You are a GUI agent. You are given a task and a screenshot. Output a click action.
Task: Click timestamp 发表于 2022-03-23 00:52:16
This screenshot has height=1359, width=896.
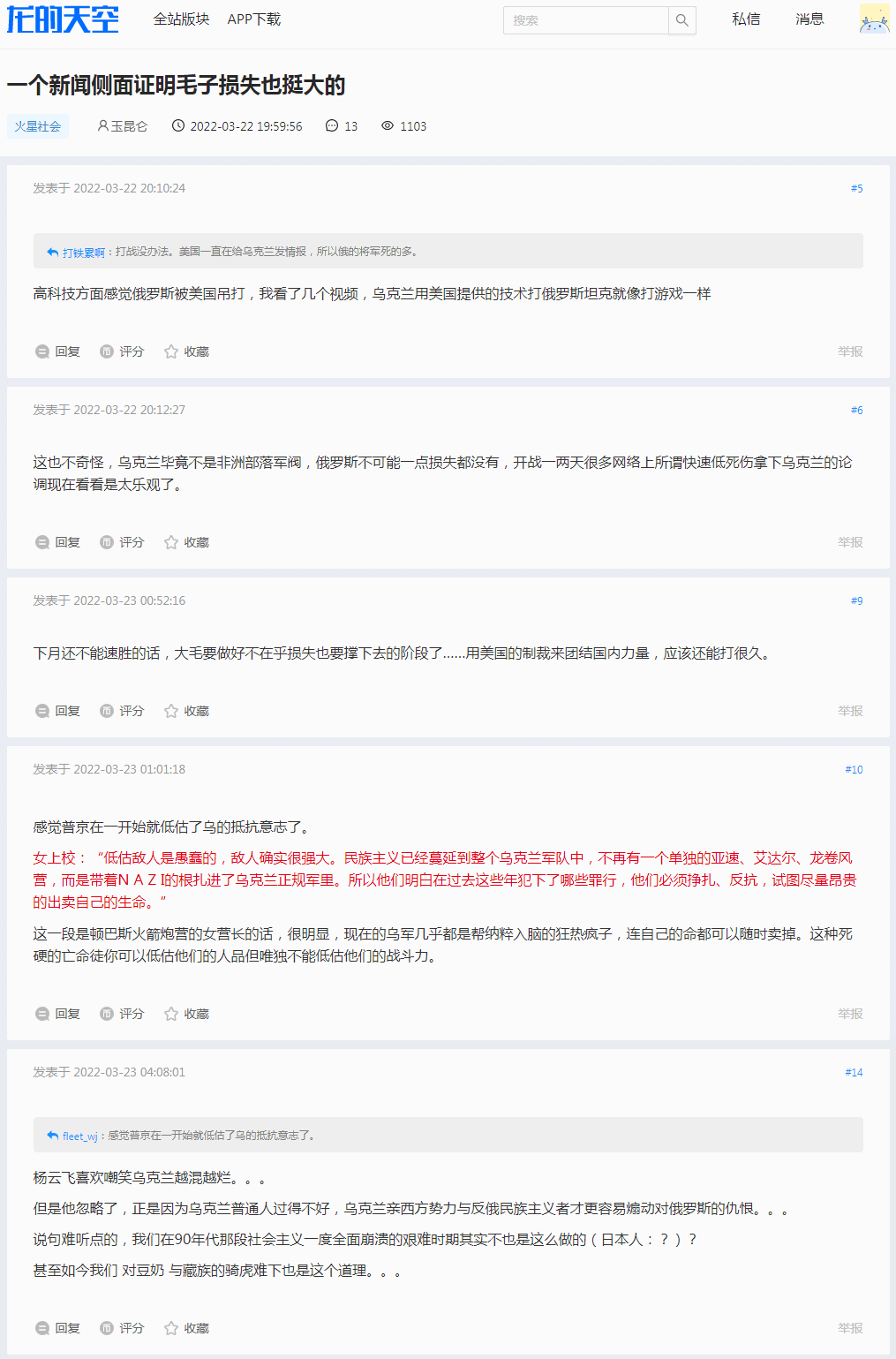(109, 600)
